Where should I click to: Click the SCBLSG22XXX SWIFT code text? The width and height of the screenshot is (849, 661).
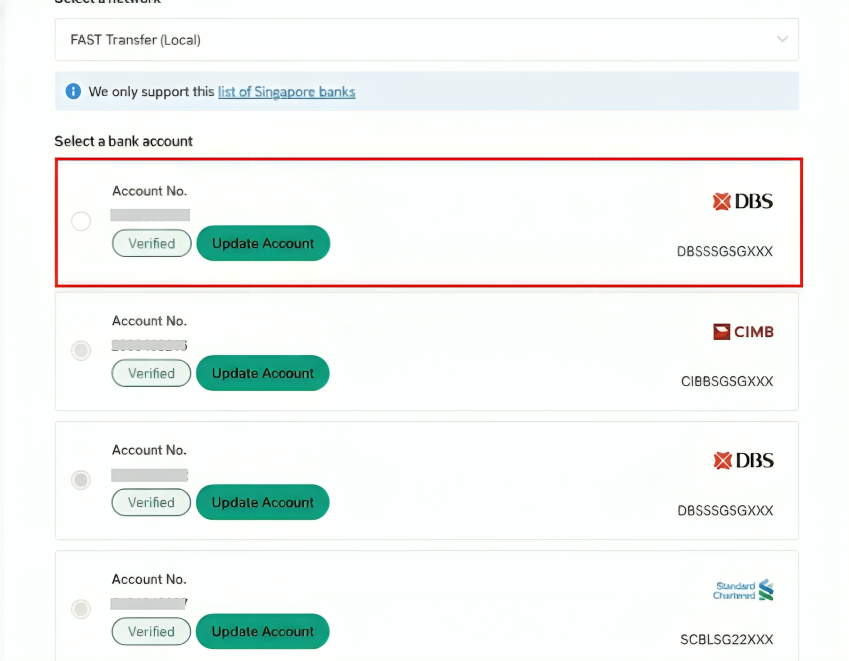click(x=727, y=639)
